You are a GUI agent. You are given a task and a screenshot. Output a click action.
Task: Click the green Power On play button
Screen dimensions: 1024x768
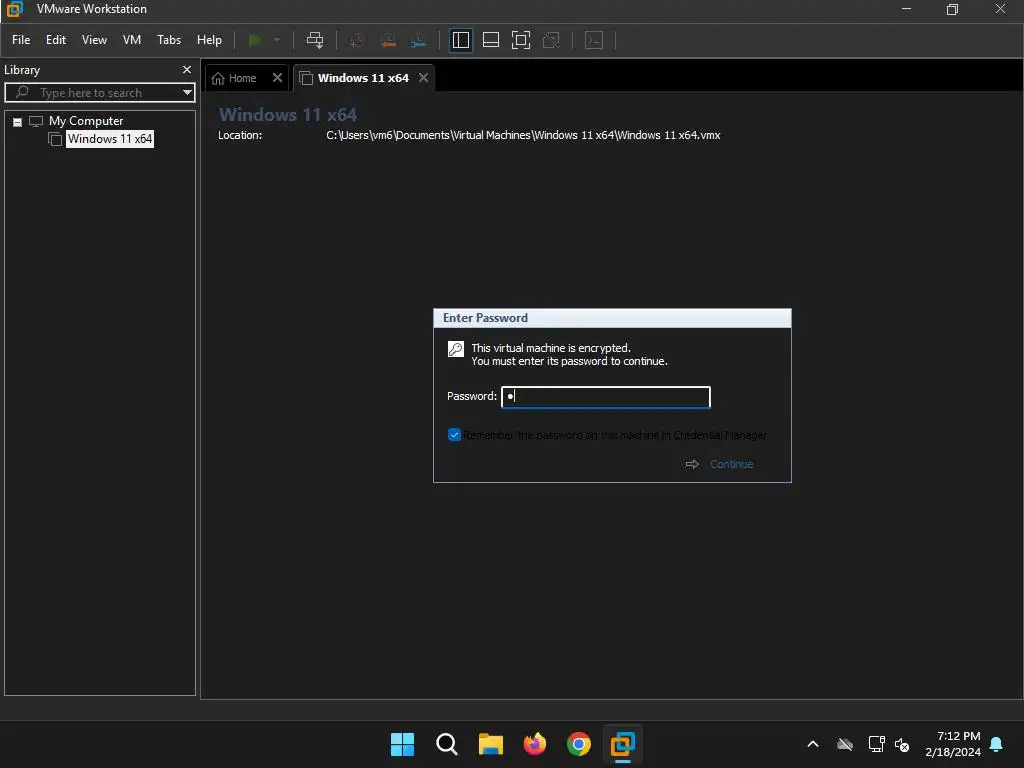click(255, 40)
